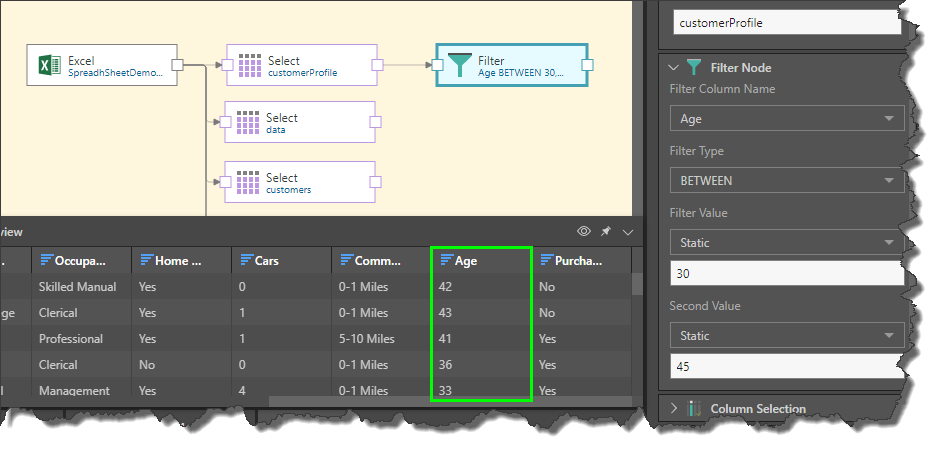Click the Select customers node grid icon
This screenshot has height=451, width=942.
(248, 182)
